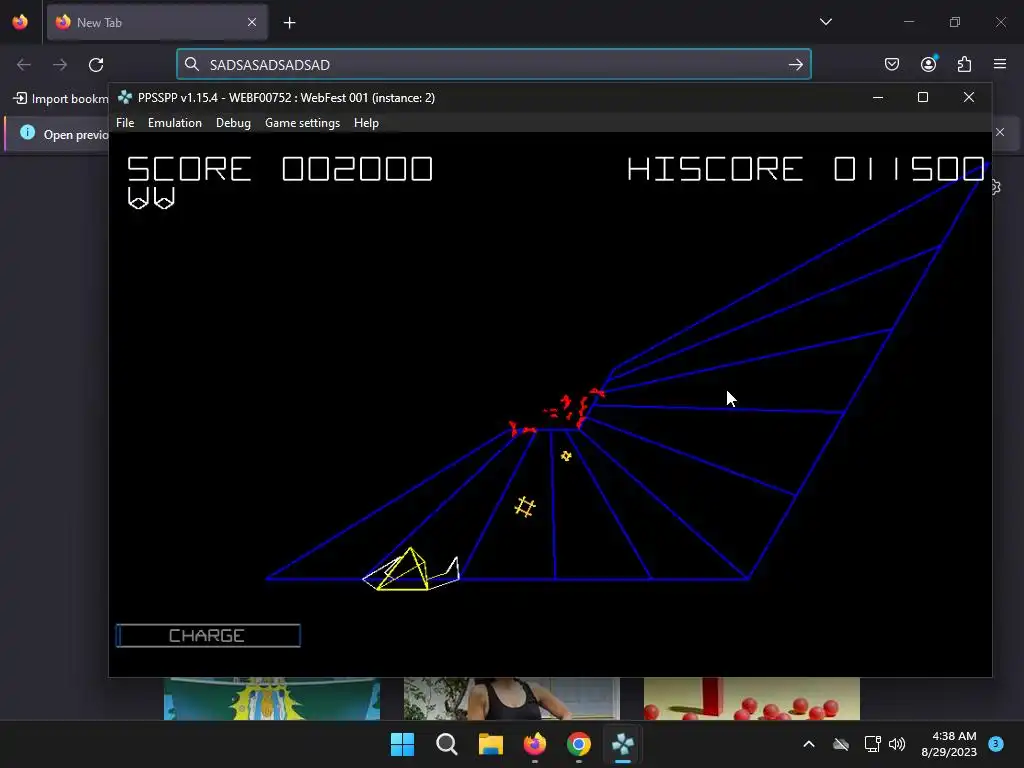Open the Firefox account icon

click(928, 64)
